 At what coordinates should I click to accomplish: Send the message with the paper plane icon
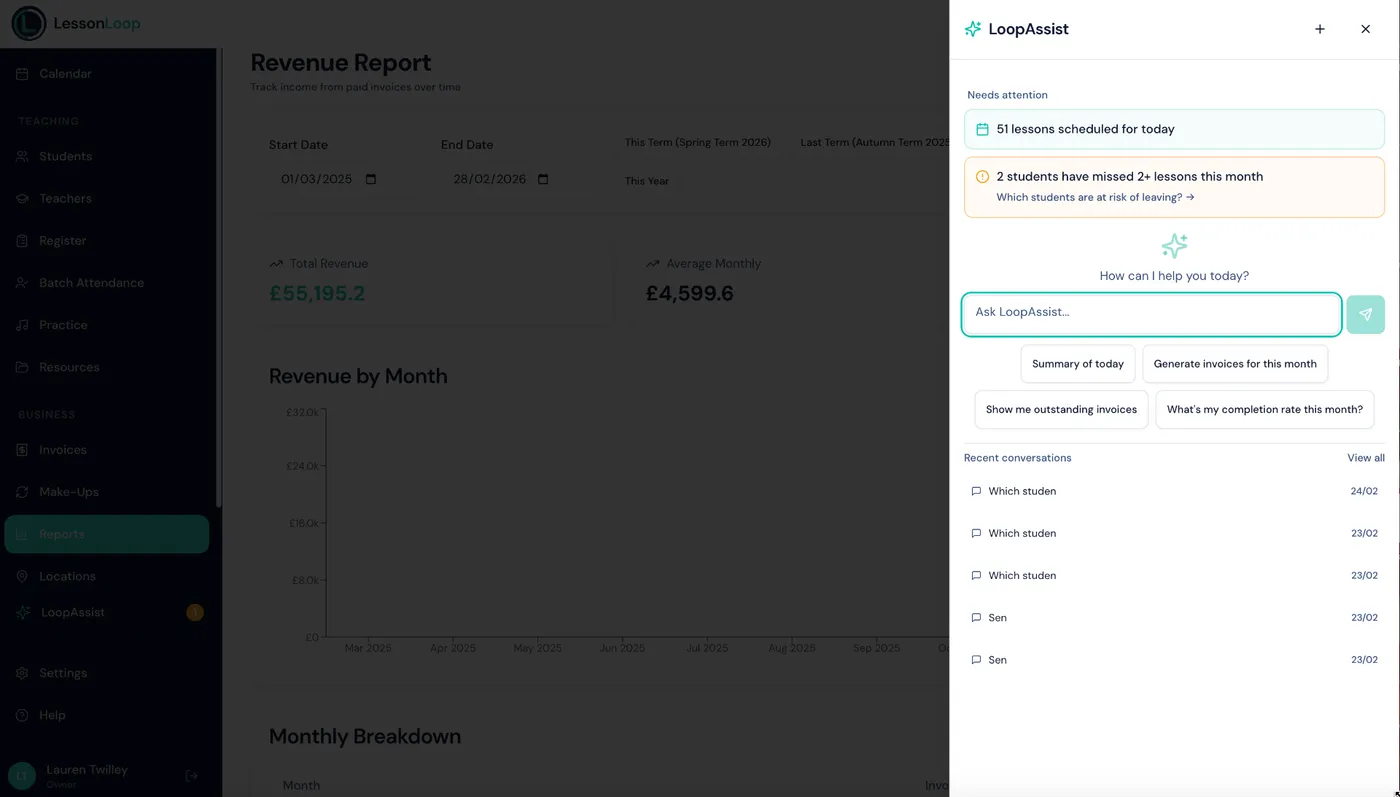pyautogui.click(x=1365, y=313)
